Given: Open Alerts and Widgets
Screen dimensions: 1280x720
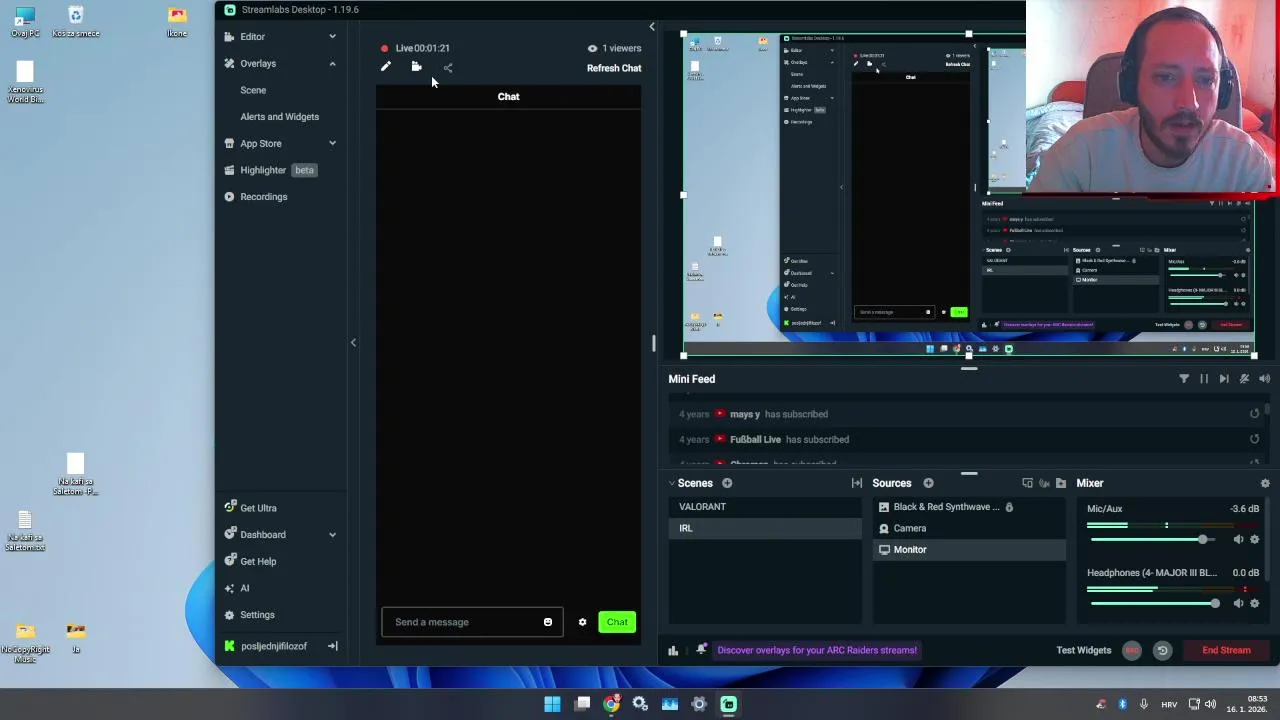Looking at the screenshot, I should click(x=279, y=117).
